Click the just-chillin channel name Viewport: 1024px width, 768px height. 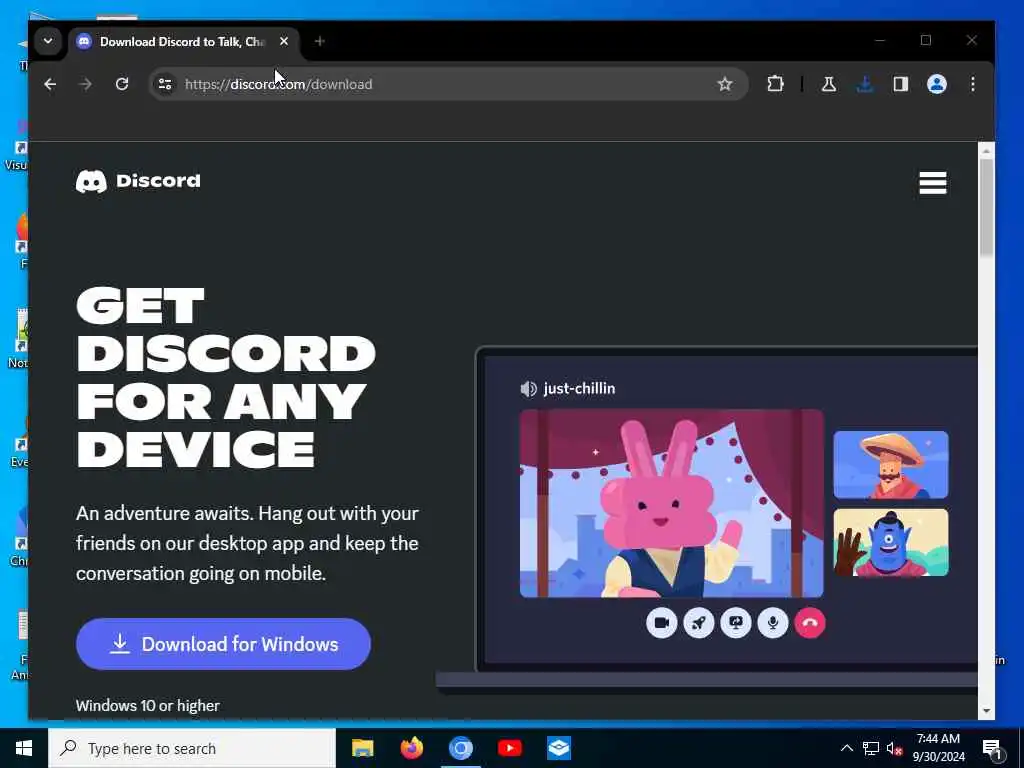tap(579, 389)
